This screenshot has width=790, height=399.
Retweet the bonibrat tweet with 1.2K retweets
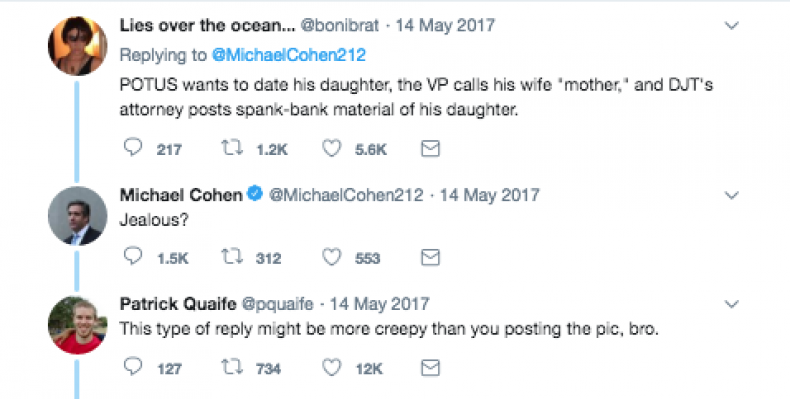(x=232, y=148)
